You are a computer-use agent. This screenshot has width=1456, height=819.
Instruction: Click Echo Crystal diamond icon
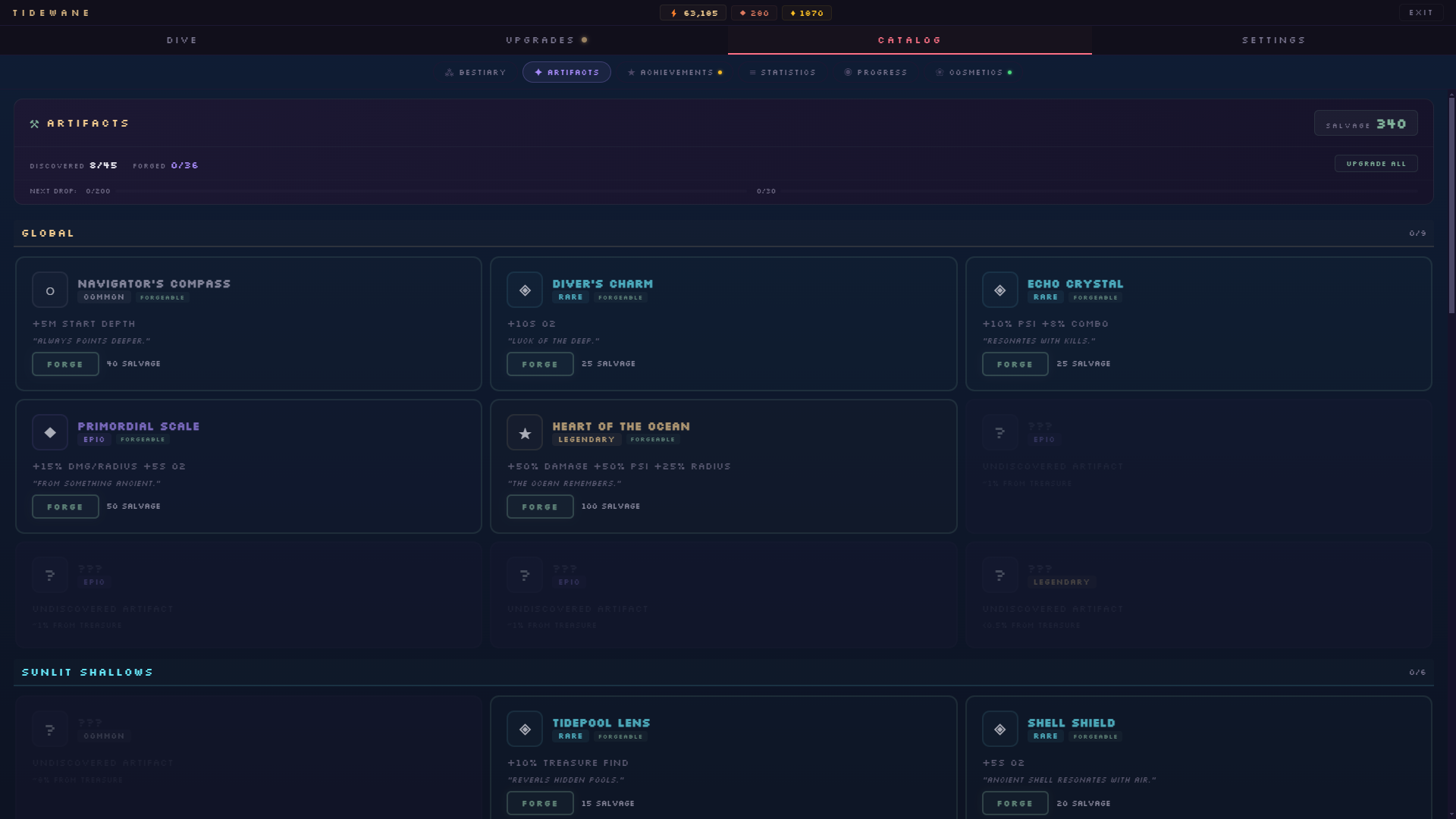point(999,290)
